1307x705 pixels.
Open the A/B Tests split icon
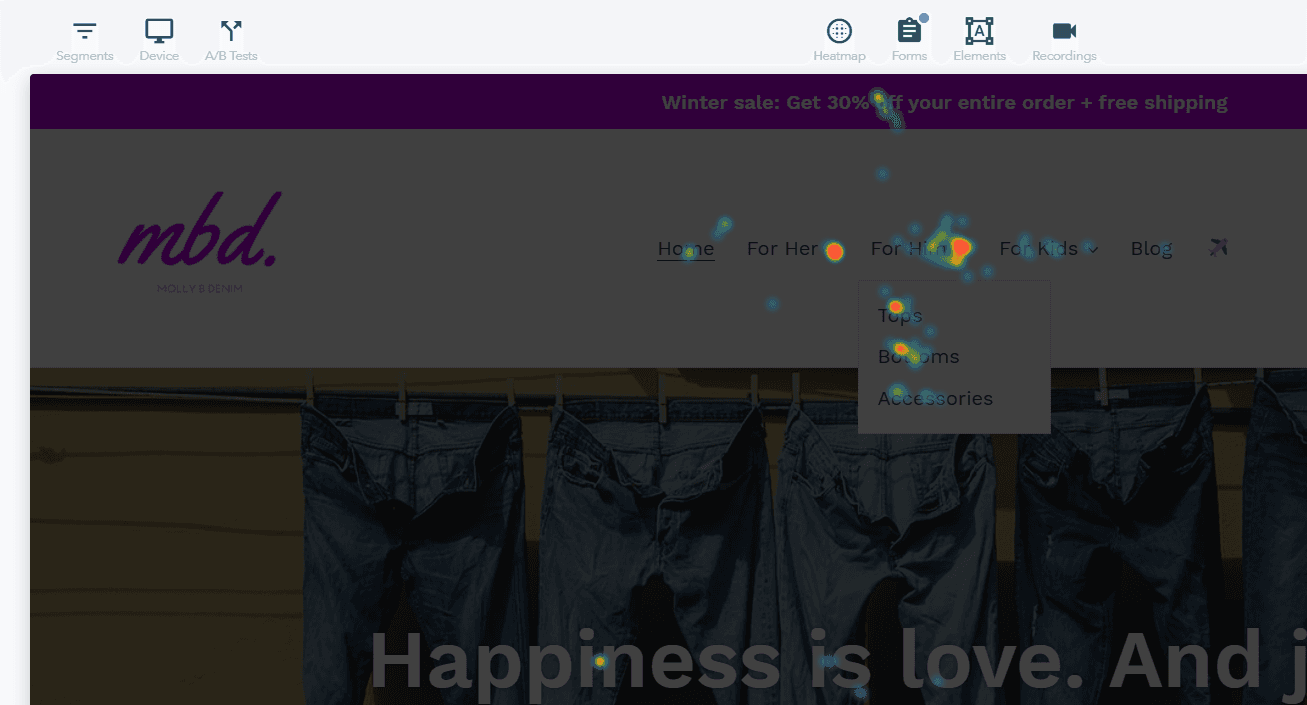point(231,31)
